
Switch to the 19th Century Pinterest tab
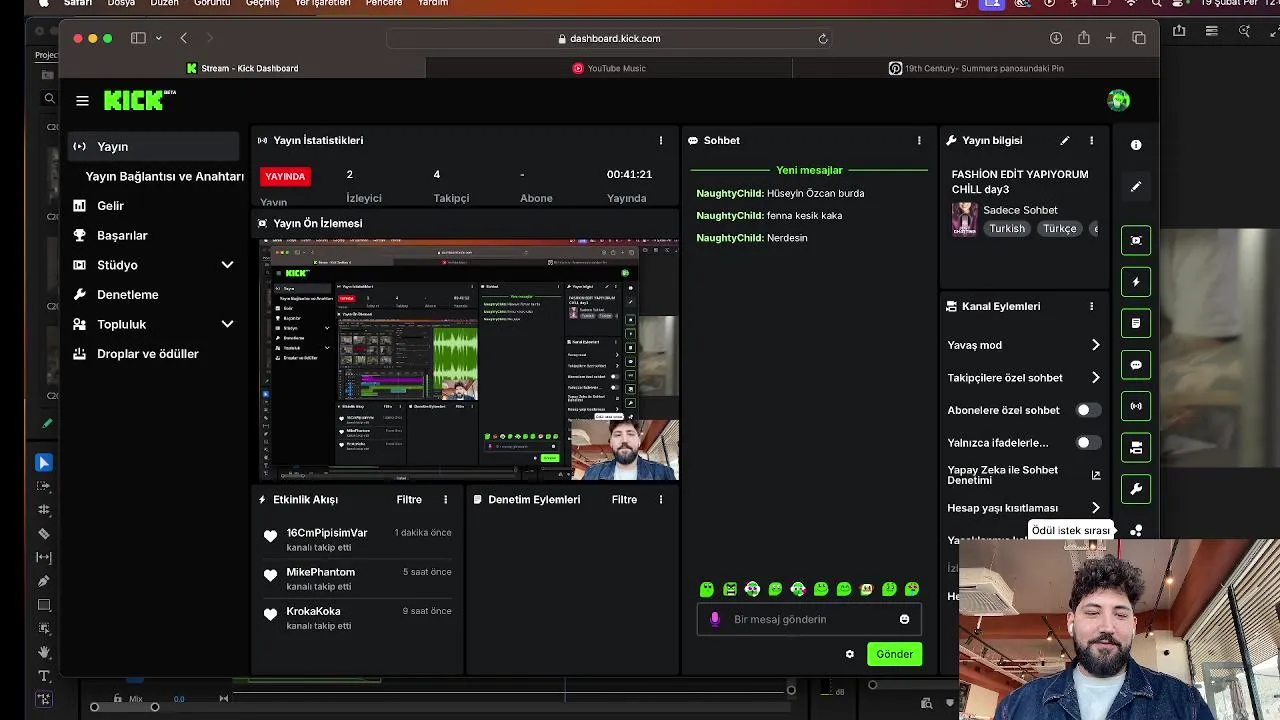[x=976, y=68]
